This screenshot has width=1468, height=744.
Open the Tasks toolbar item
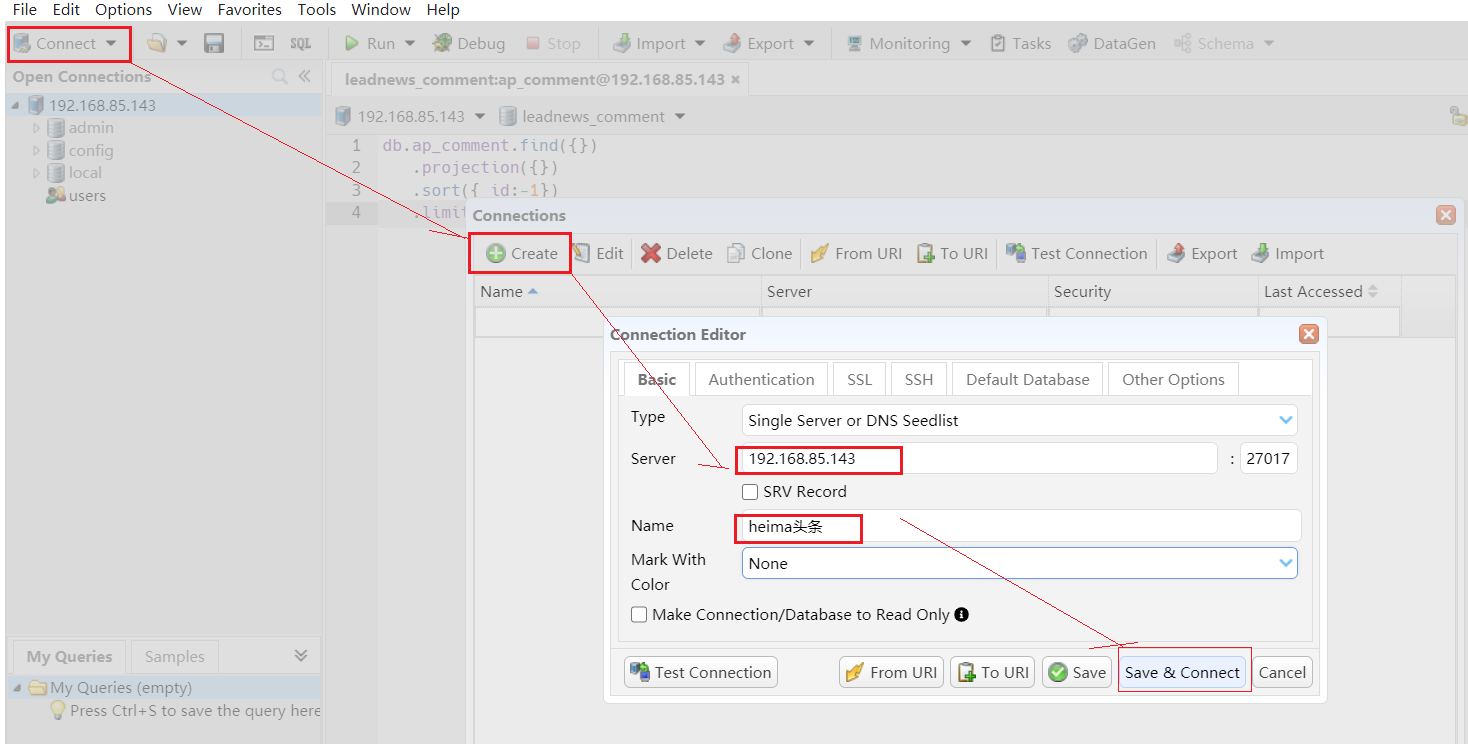[1020, 44]
